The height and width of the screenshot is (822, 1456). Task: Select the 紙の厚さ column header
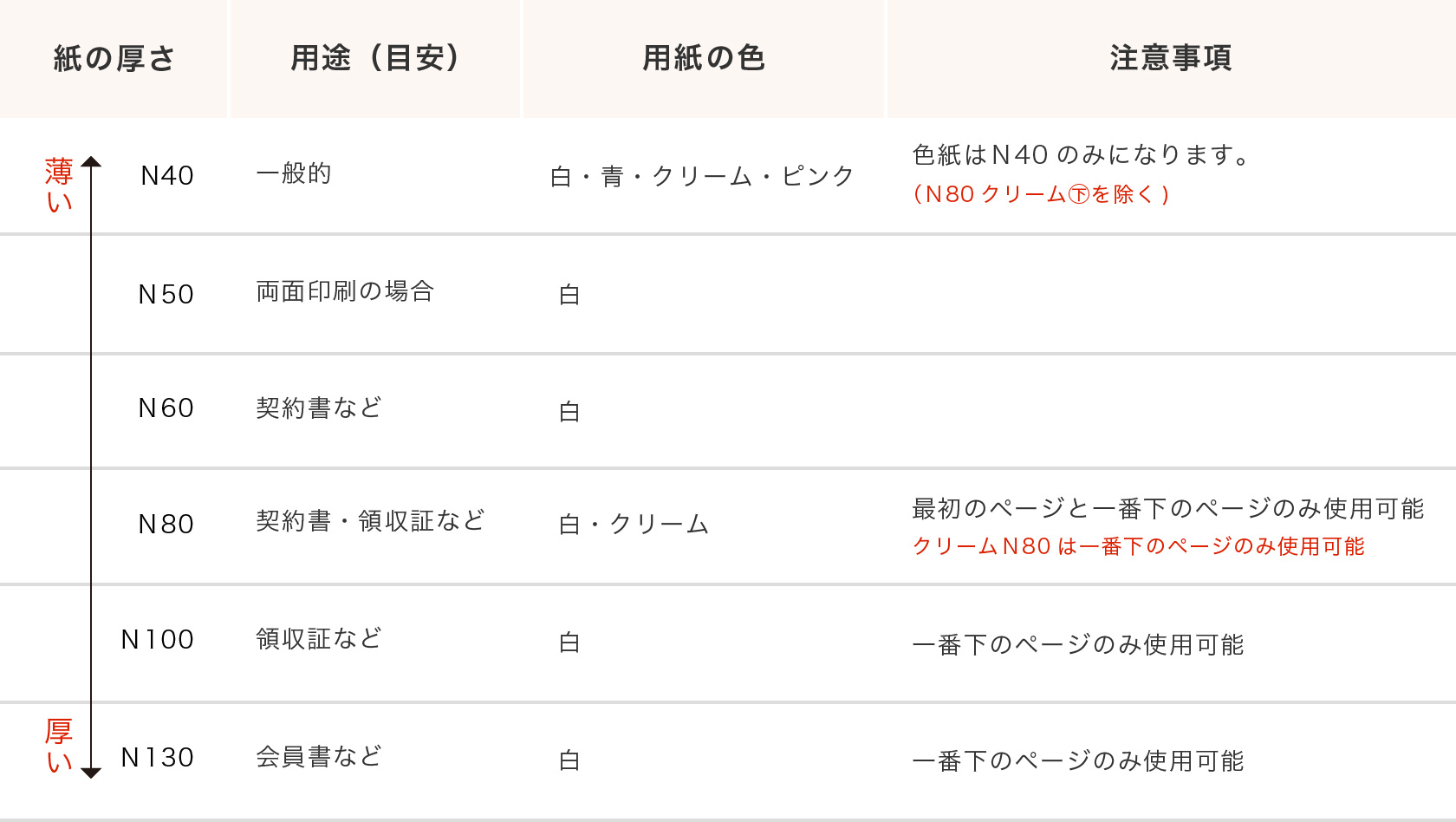point(114,58)
